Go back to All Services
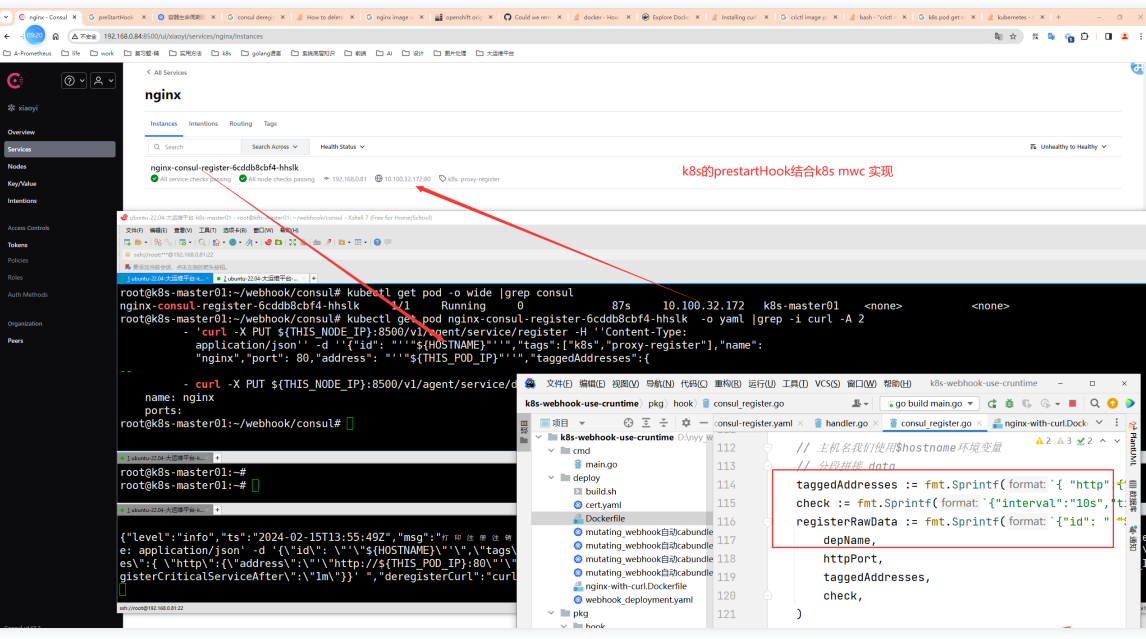Screen dimensions: 1146x639 click(x=167, y=72)
